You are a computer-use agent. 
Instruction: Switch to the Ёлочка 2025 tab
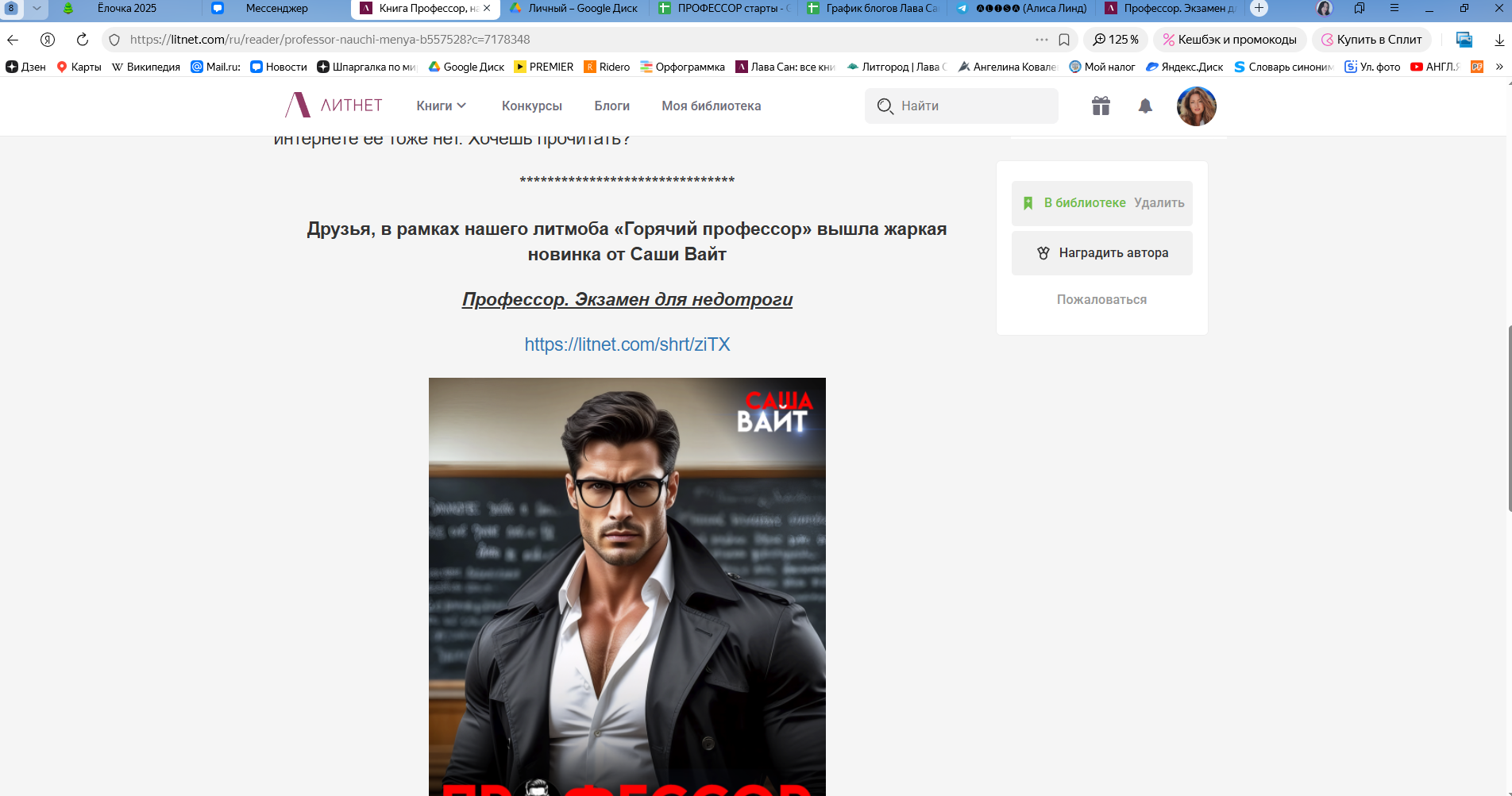[x=127, y=8]
